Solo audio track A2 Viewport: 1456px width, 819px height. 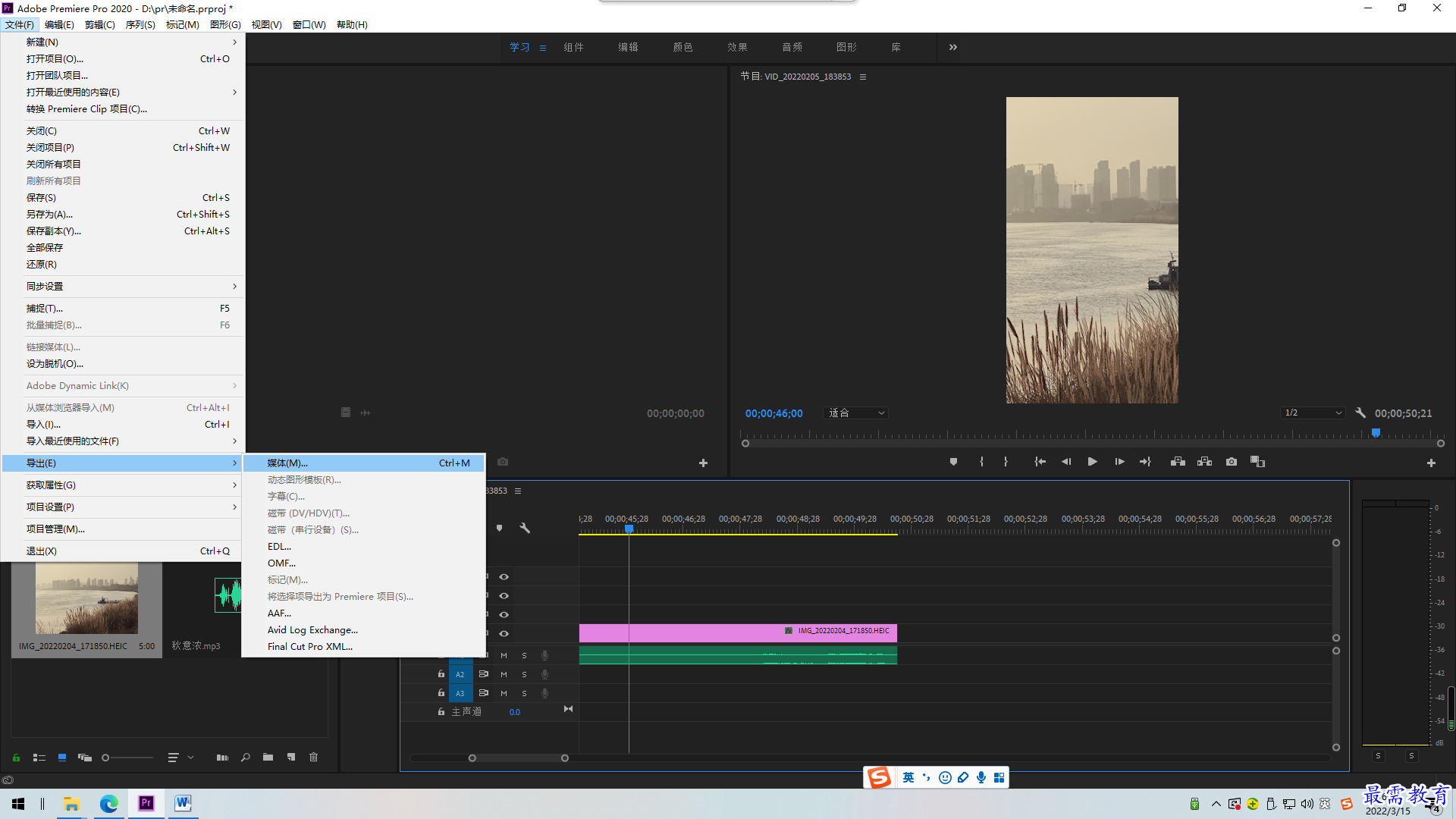[524, 674]
